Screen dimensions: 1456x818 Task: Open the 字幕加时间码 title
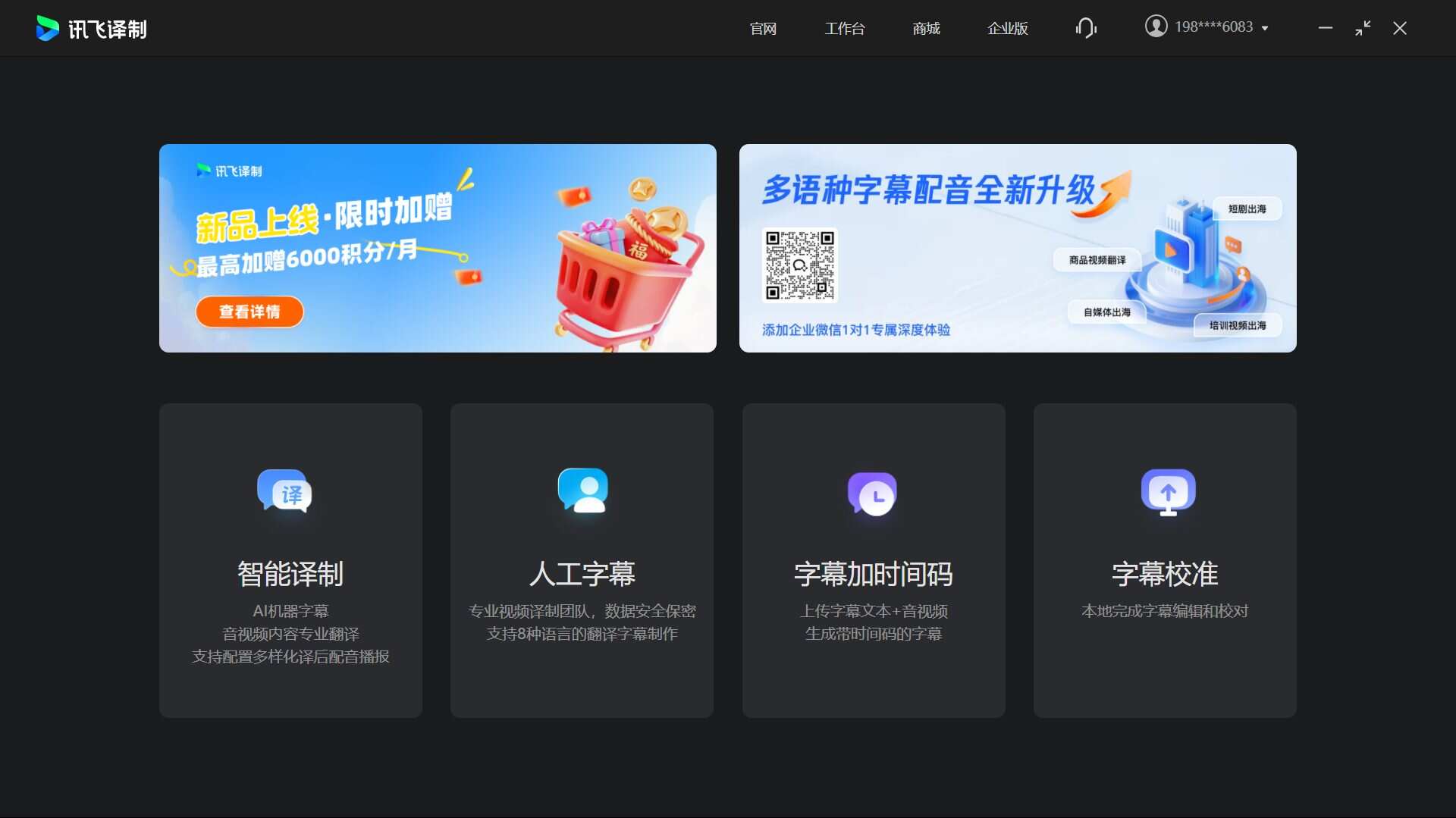pyautogui.click(x=874, y=574)
